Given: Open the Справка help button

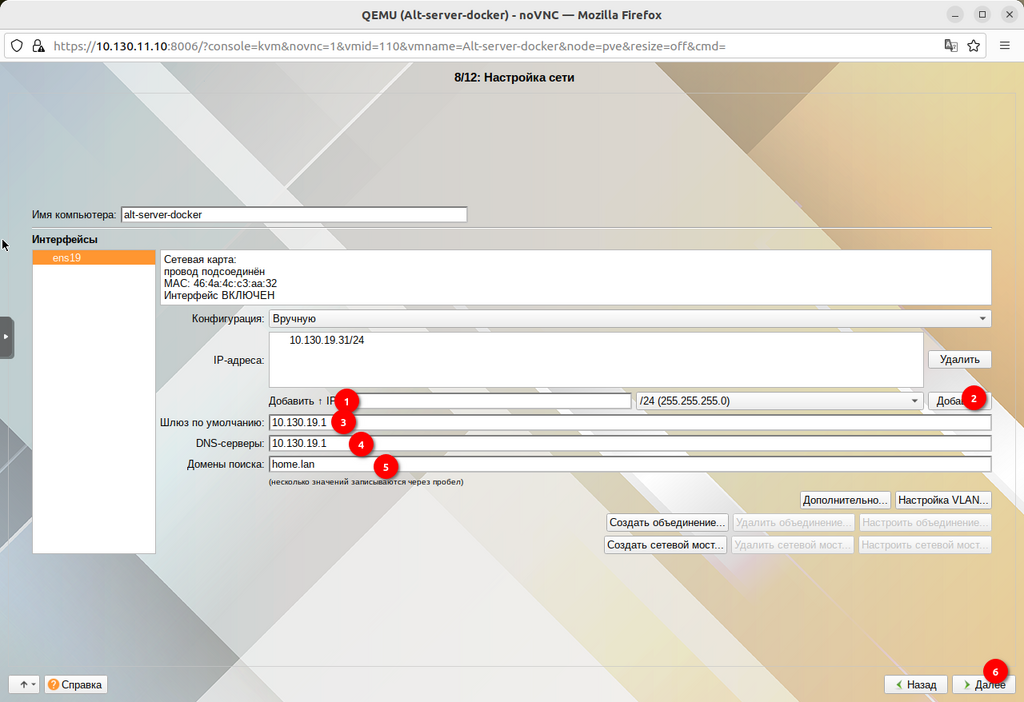Looking at the screenshot, I should 75,685.
